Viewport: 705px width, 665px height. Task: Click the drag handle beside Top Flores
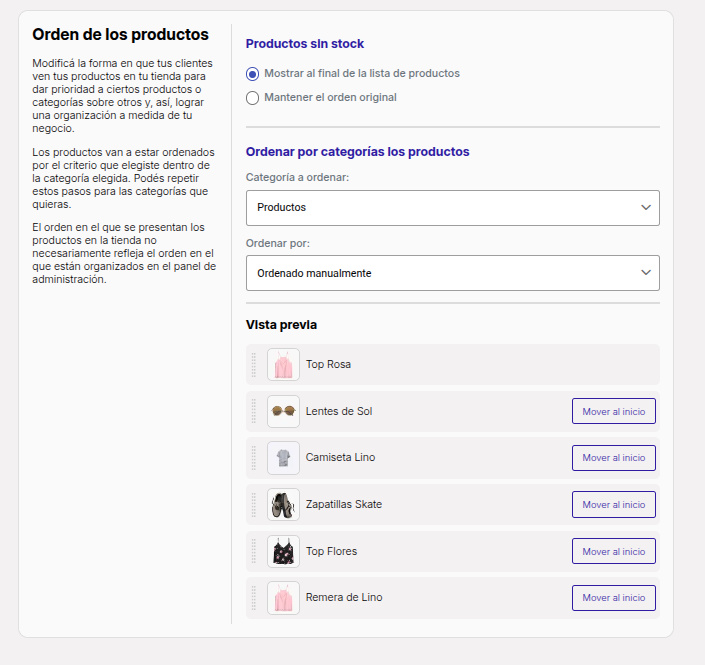254,551
